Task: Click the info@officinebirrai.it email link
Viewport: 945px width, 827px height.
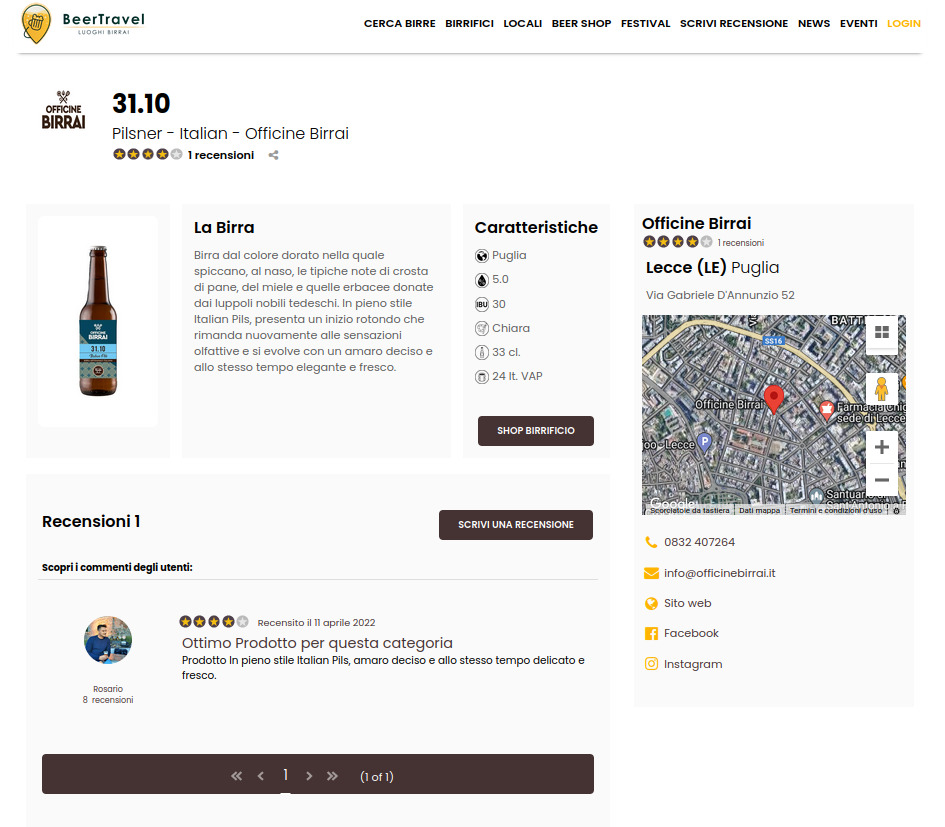Action: click(720, 573)
